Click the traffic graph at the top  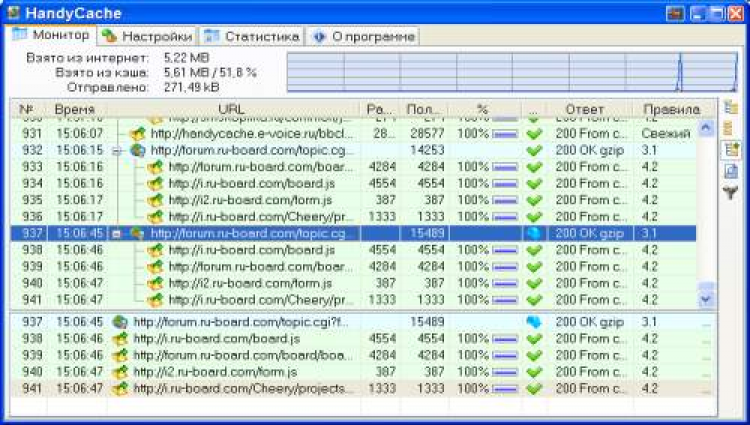[512, 72]
